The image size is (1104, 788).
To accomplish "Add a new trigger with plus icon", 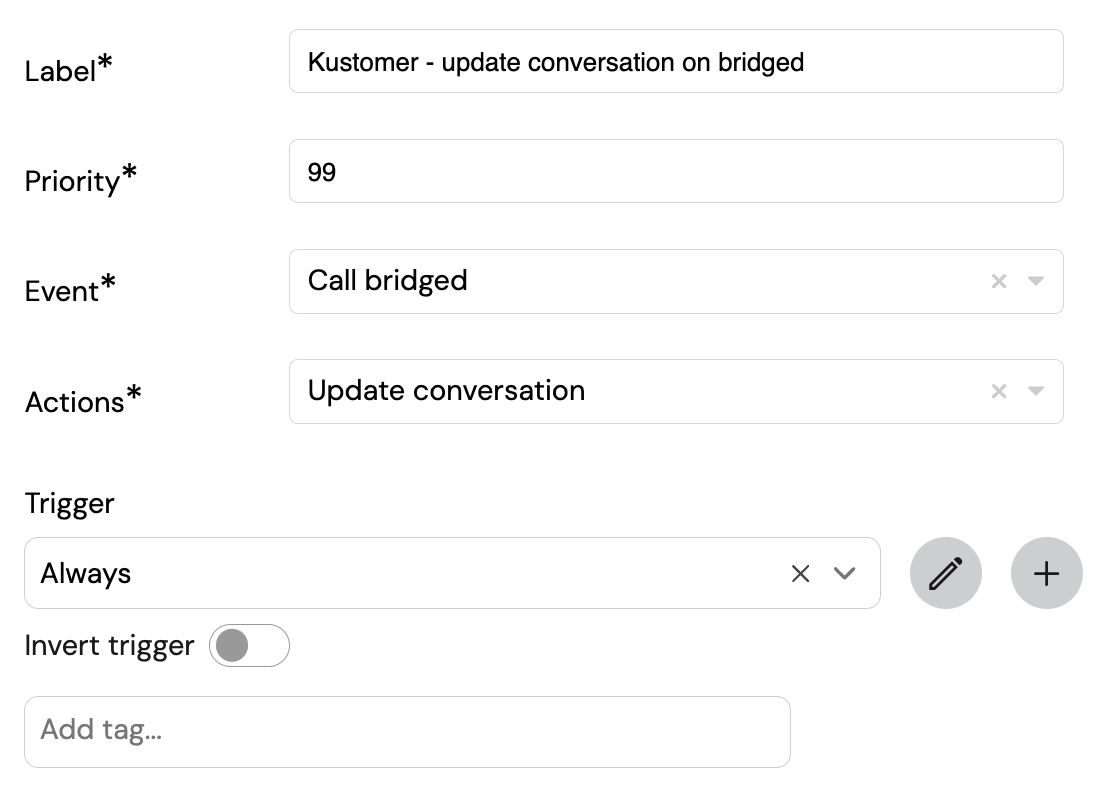I will [x=1046, y=573].
